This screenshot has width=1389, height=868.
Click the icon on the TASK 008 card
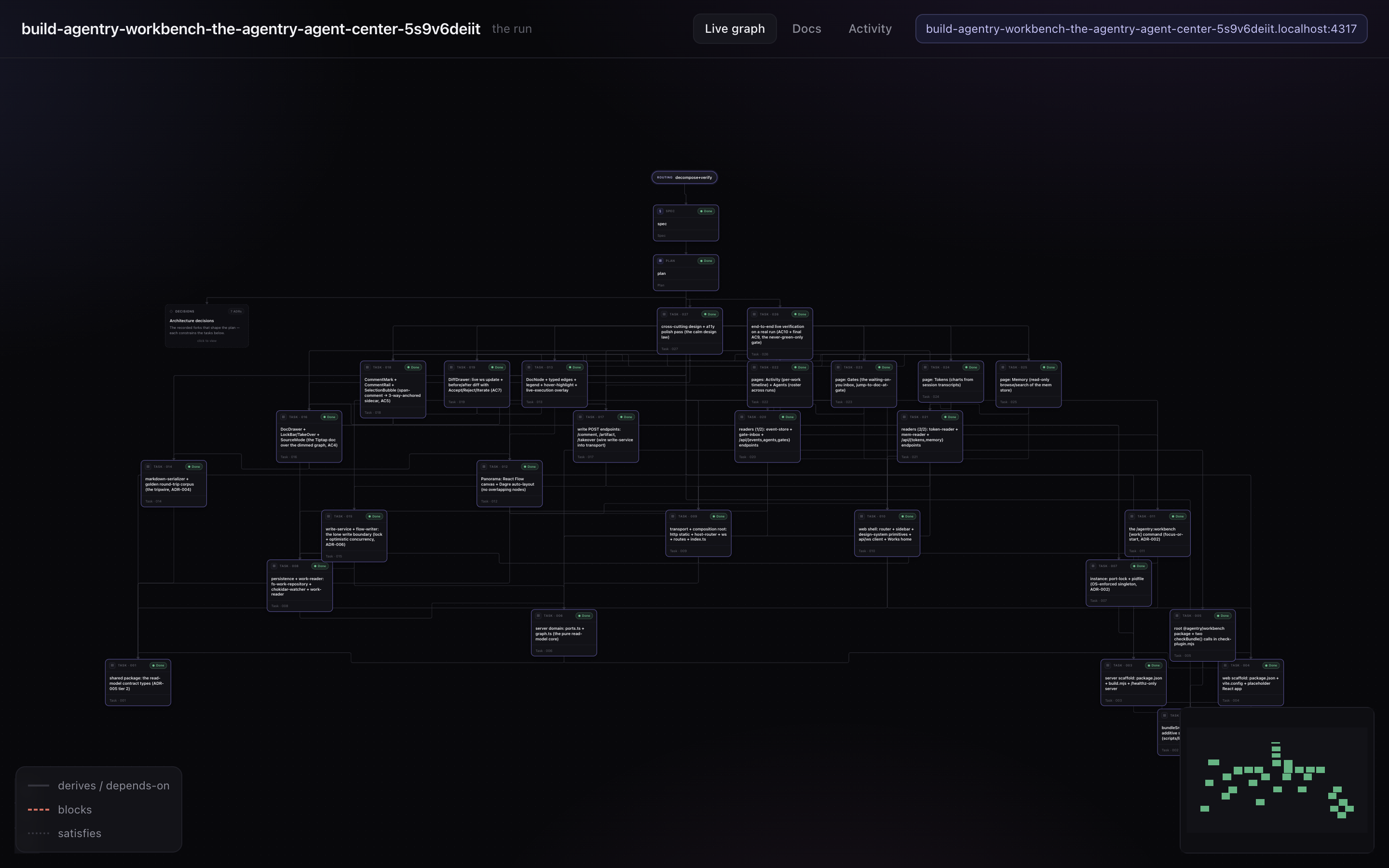(274, 566)
